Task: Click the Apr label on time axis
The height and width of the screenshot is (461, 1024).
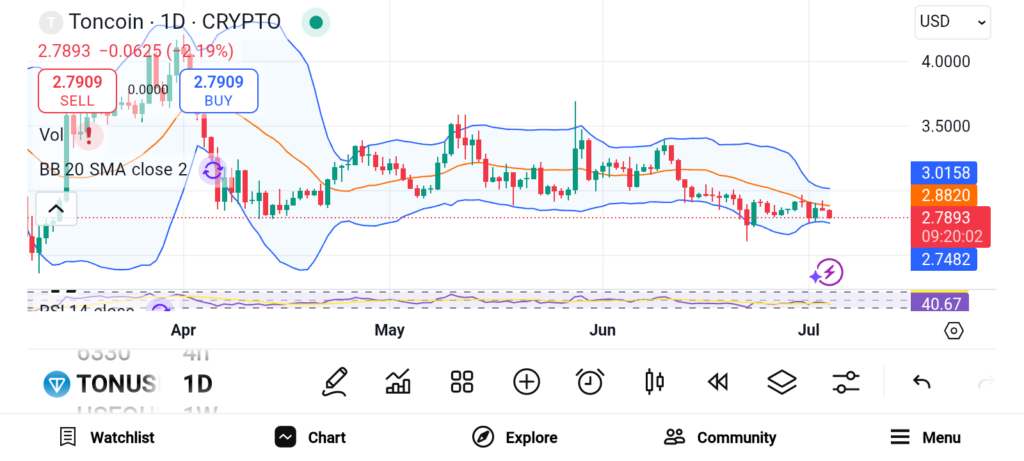Action: (x=184, y=330)
